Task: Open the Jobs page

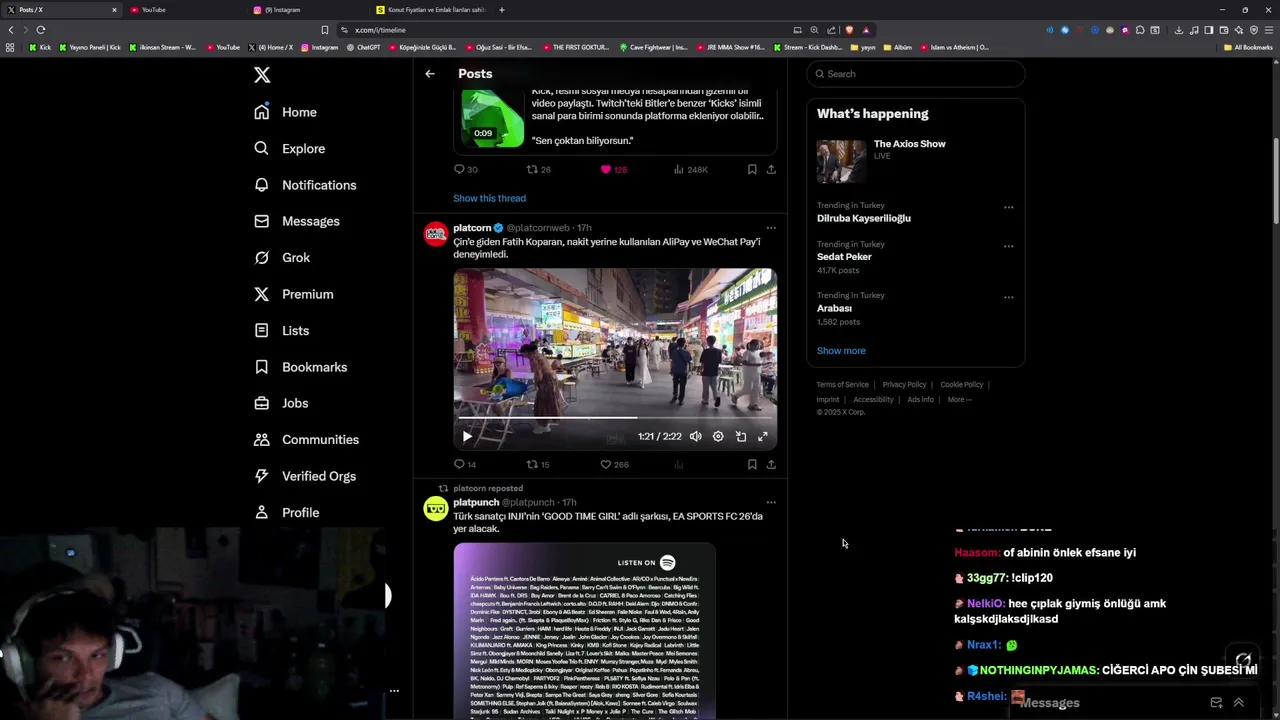Action: pyautogui.click(x=281, y=403)
